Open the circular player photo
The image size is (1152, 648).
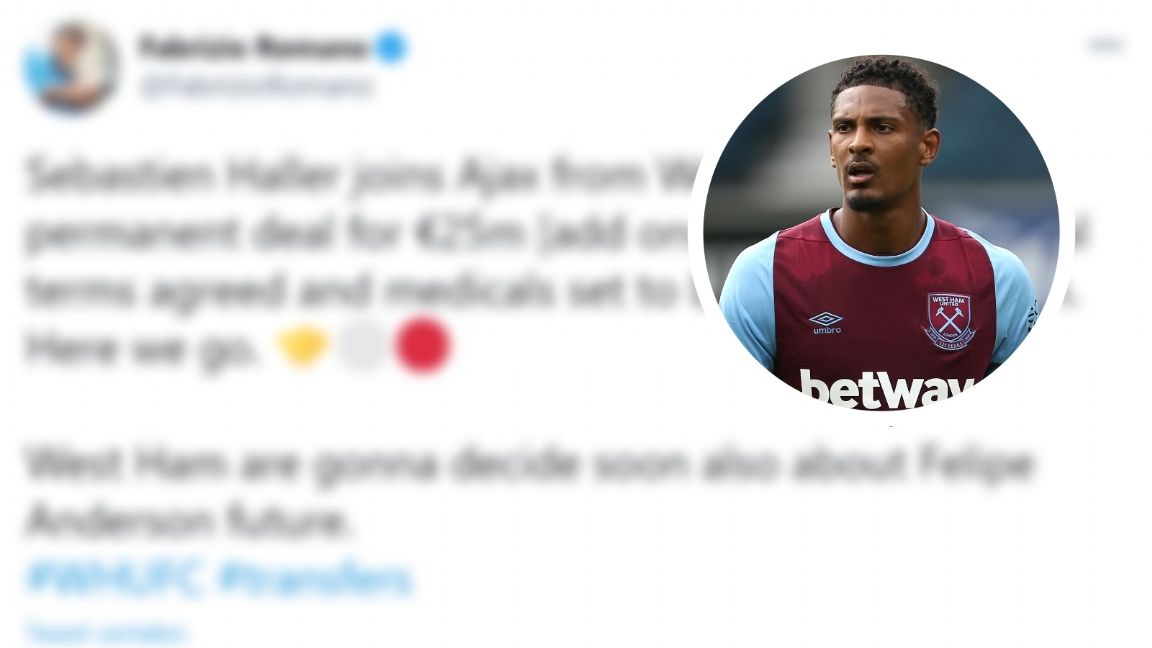[x=880, y=231]
